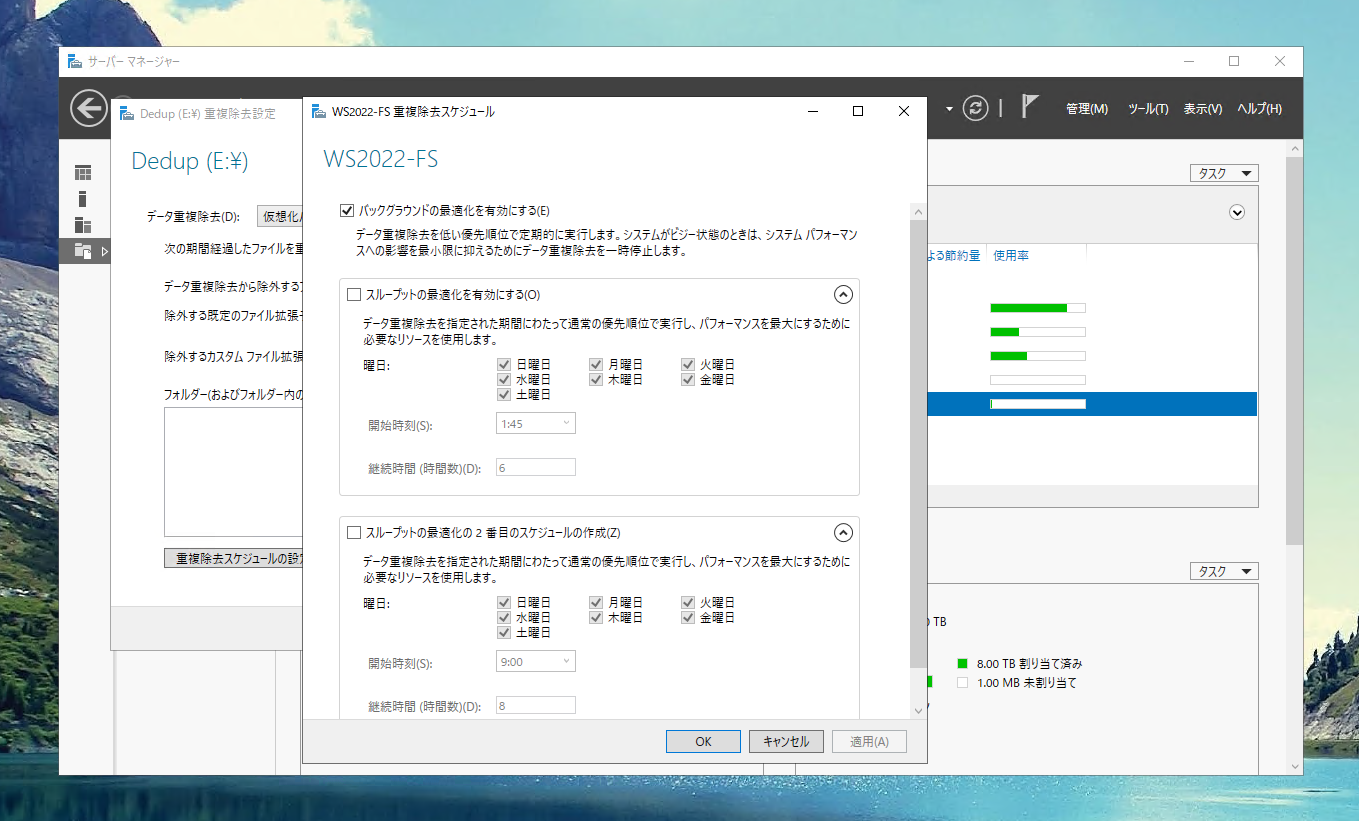This screenshot has height=821, width=1359.
Task: Select the Local Server icon in sidebar
Action: pyautogui.click(x=83, y=199)
